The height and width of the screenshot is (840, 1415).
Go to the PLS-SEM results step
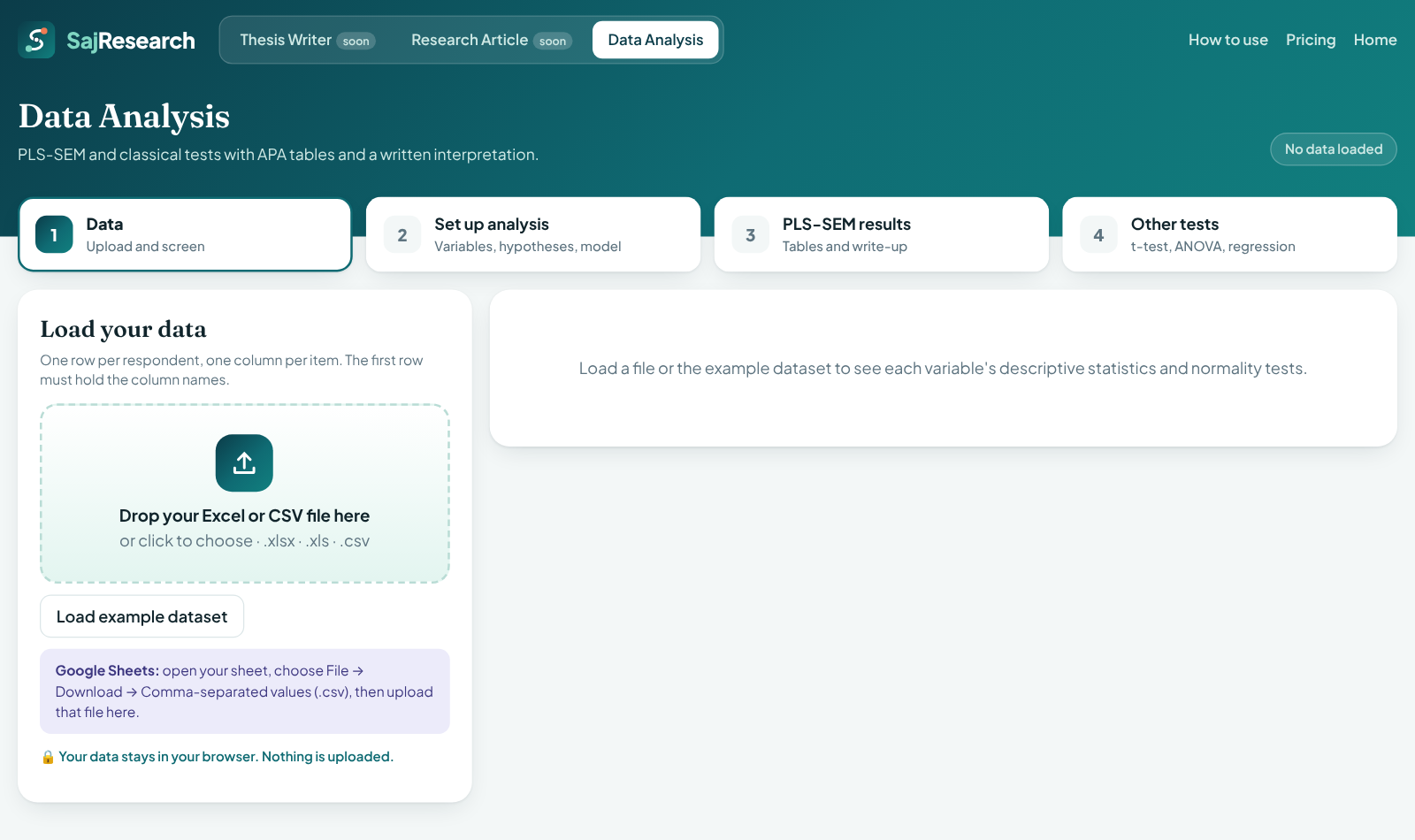[x=882, y=234]
